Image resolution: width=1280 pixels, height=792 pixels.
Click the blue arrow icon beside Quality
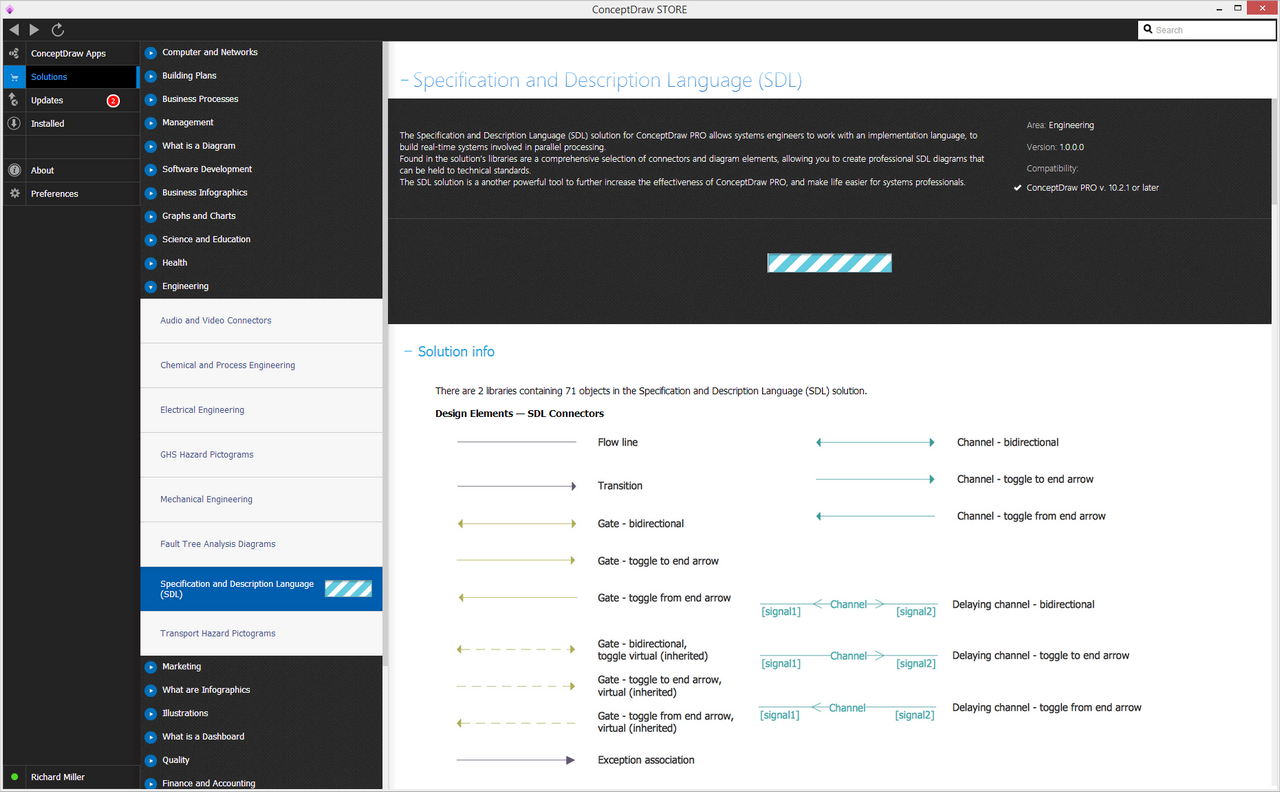pos(151,761)
